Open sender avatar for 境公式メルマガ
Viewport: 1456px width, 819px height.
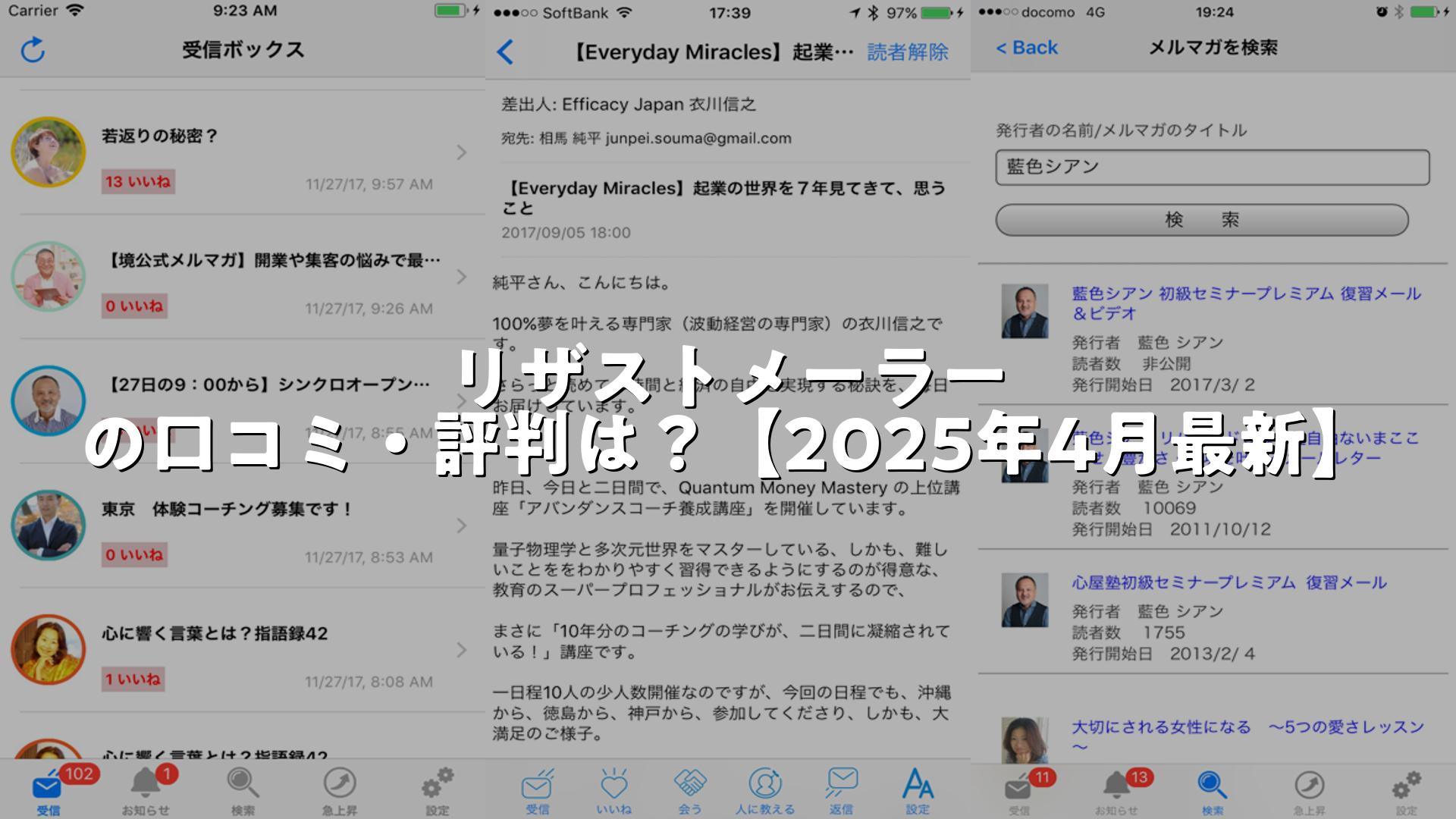[49, 276]
